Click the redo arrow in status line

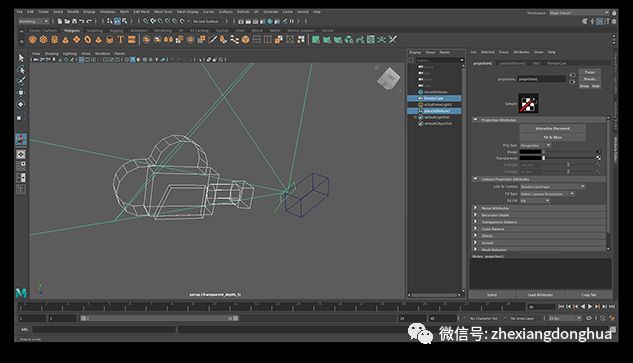pyautogui.click(x=89, y=21)
